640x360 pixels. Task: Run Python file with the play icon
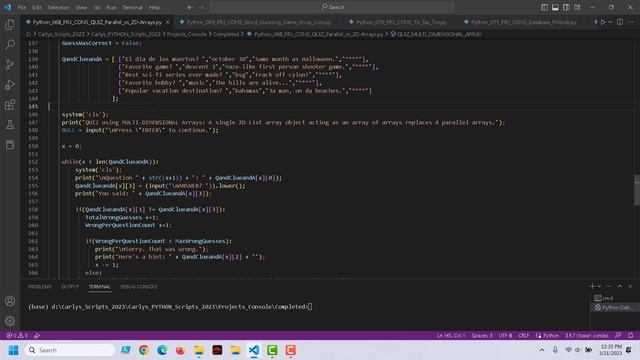(602, 22)
